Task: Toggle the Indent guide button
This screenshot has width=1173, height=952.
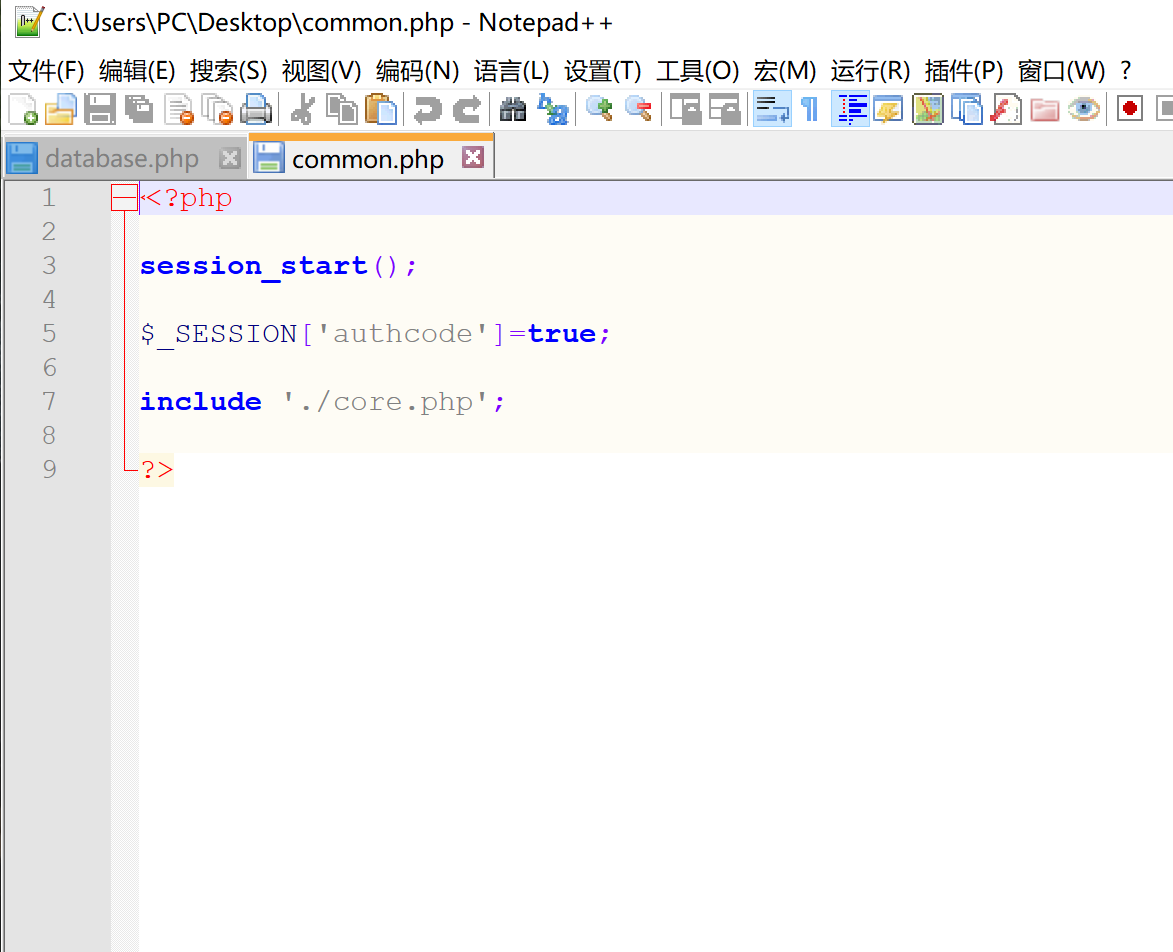Action: click(x=851, y=109)
